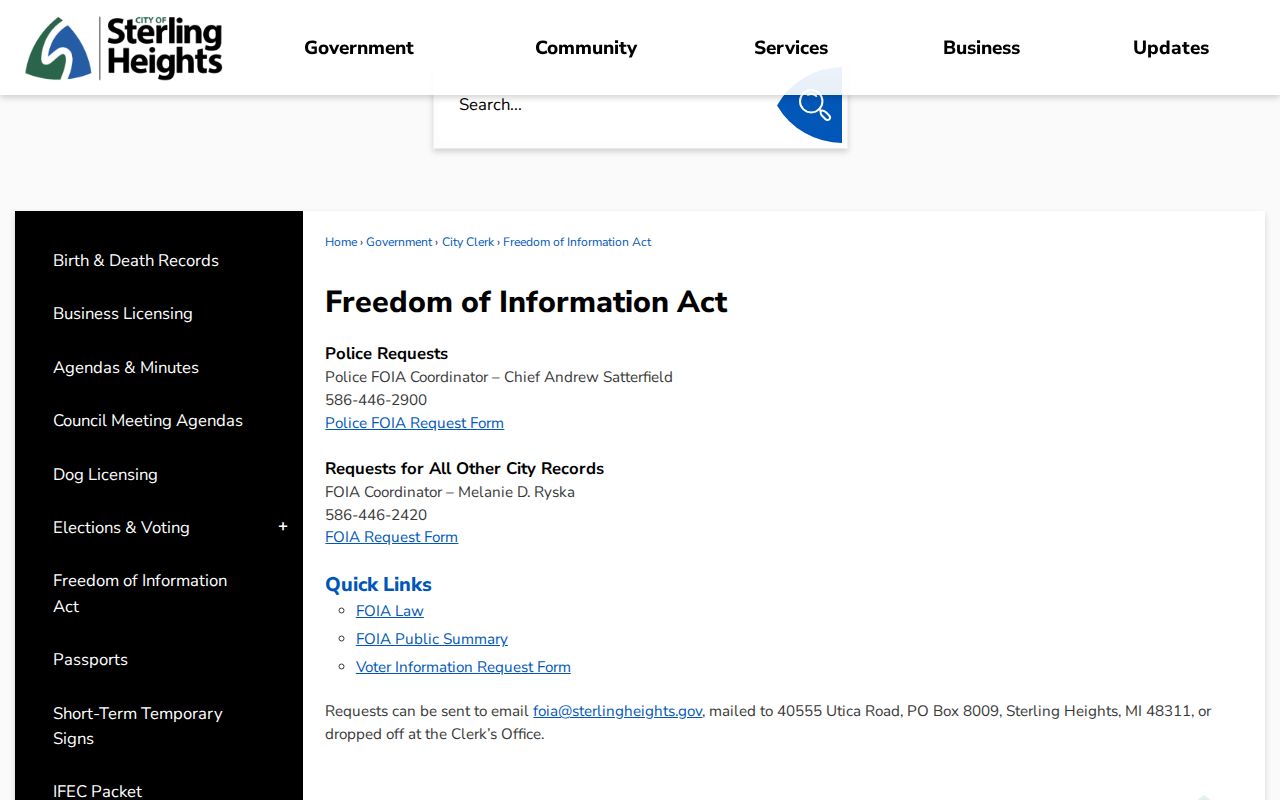Open the FOIA Public Summary link
Screen dimensions: 1280x800
point(432,639)
